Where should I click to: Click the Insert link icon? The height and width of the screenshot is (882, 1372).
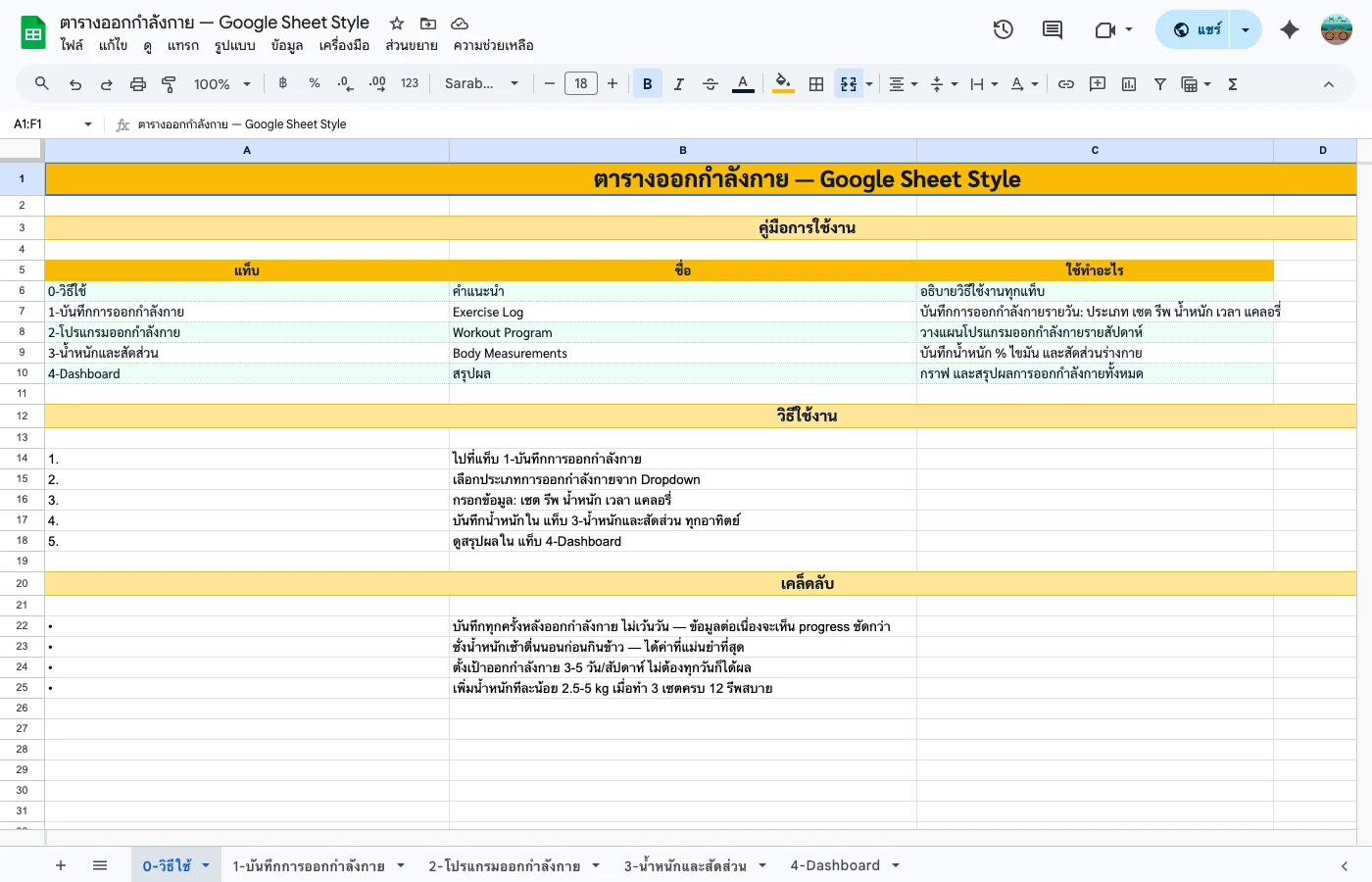click(1066, 84)
